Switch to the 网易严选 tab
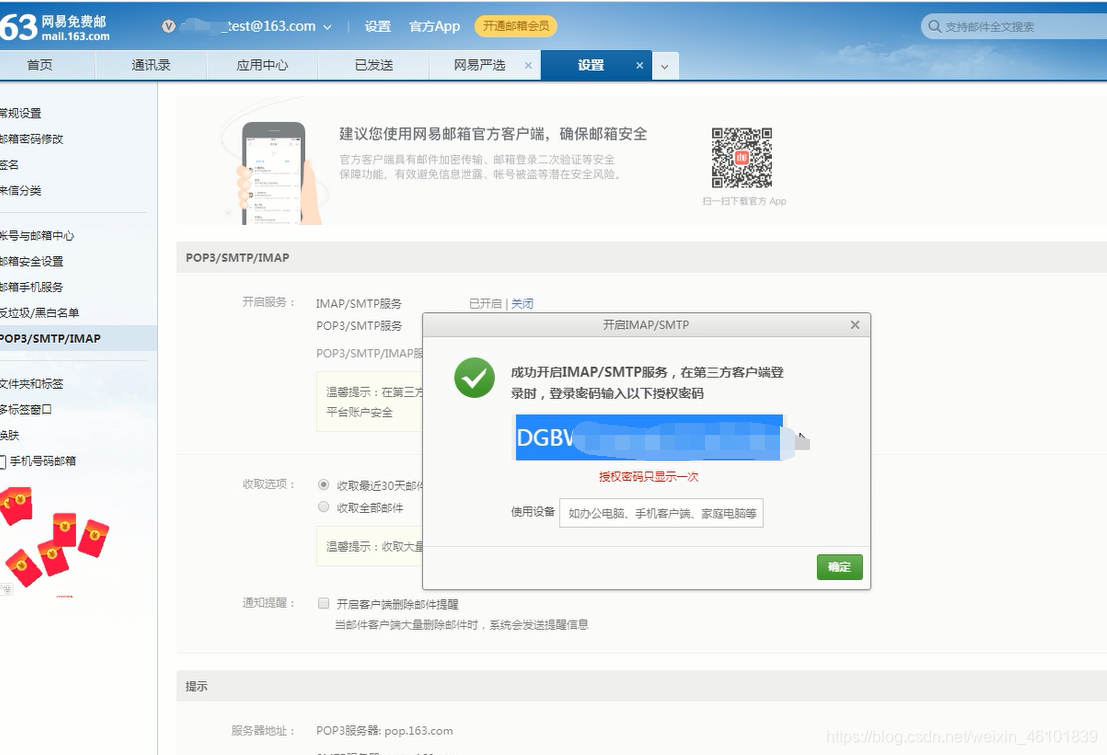Image resolution: width=1107 pixels, height=755 pixels. point(480,65)
